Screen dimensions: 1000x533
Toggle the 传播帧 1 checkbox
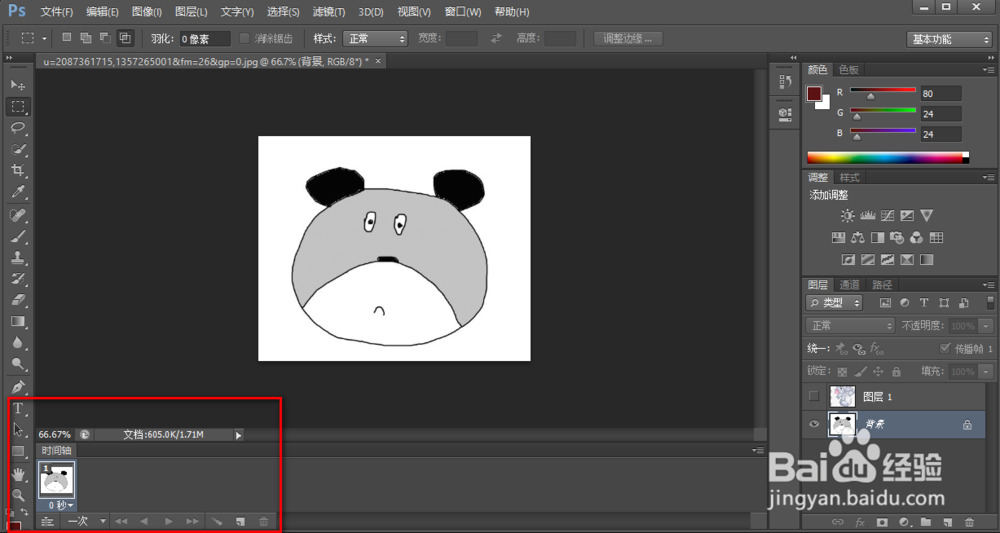[x=946, y=349]
